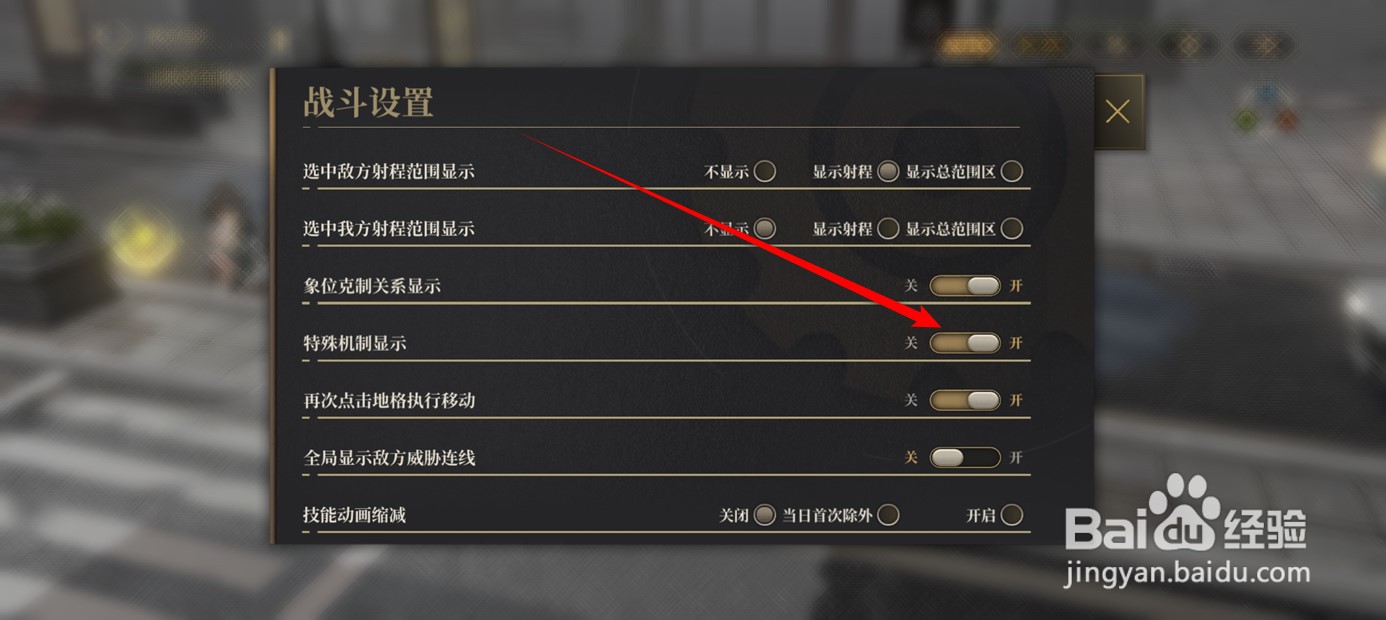Select 不显示 for 选中敌方射程范围显示
This screenshot has width=1386, height=620.
(x=765, y=171)
